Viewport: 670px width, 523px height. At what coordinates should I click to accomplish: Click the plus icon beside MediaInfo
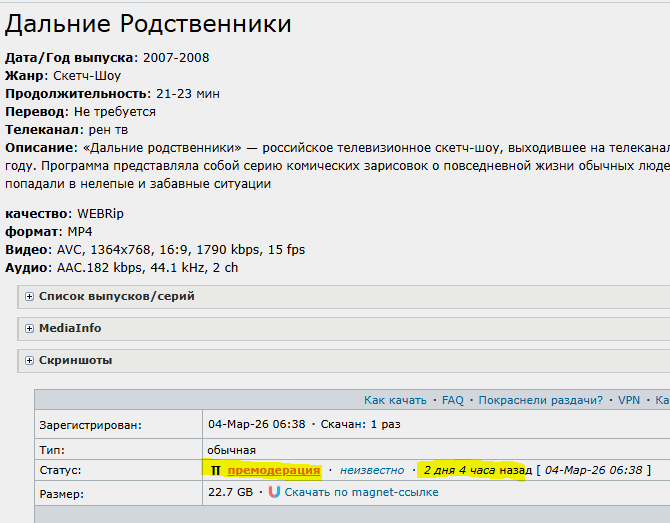click(30, 328)
